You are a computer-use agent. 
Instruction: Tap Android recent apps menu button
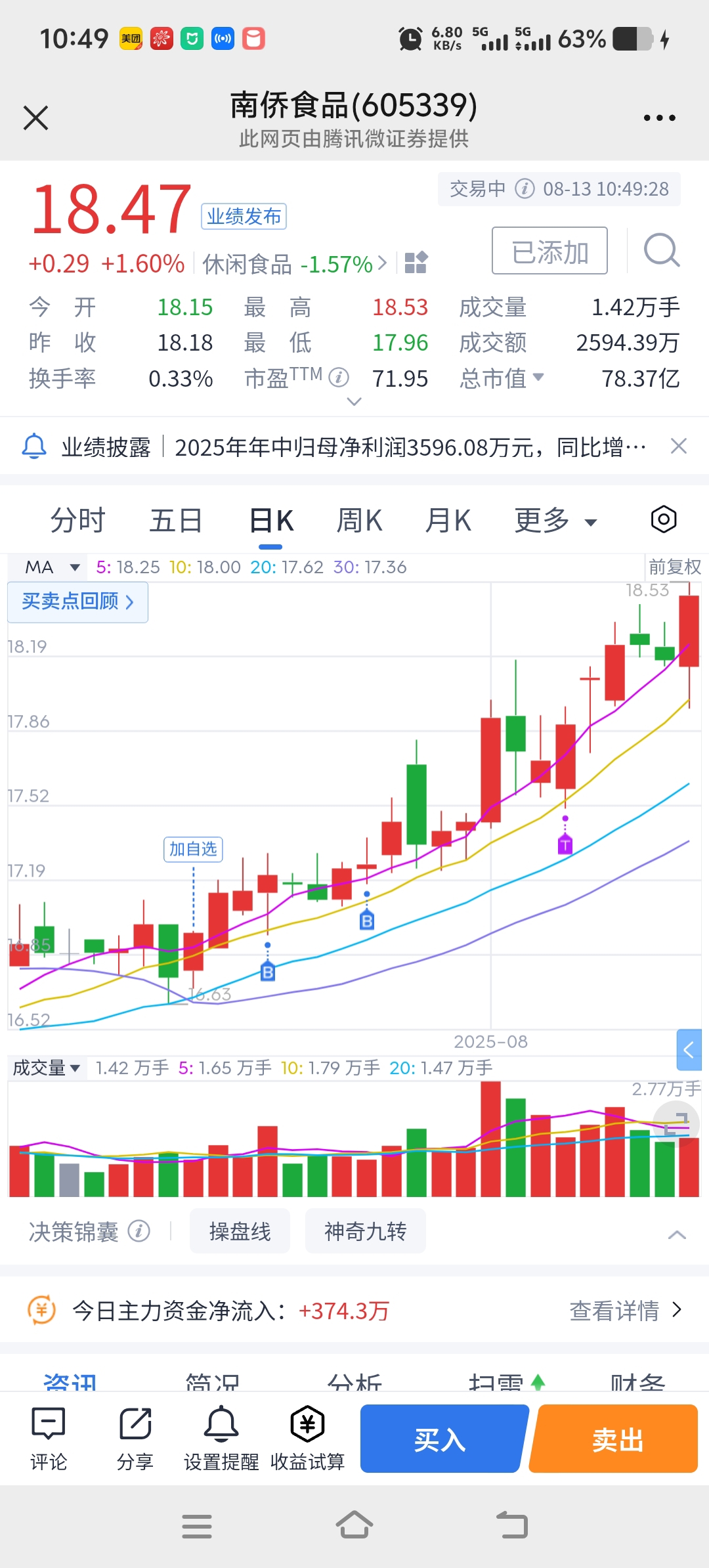click(197, 1526)
